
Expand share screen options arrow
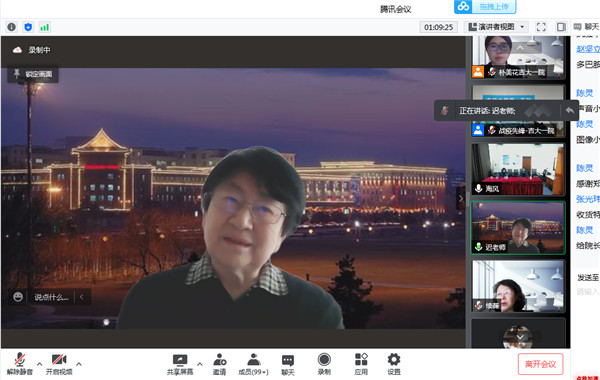(x=199, y=364)
